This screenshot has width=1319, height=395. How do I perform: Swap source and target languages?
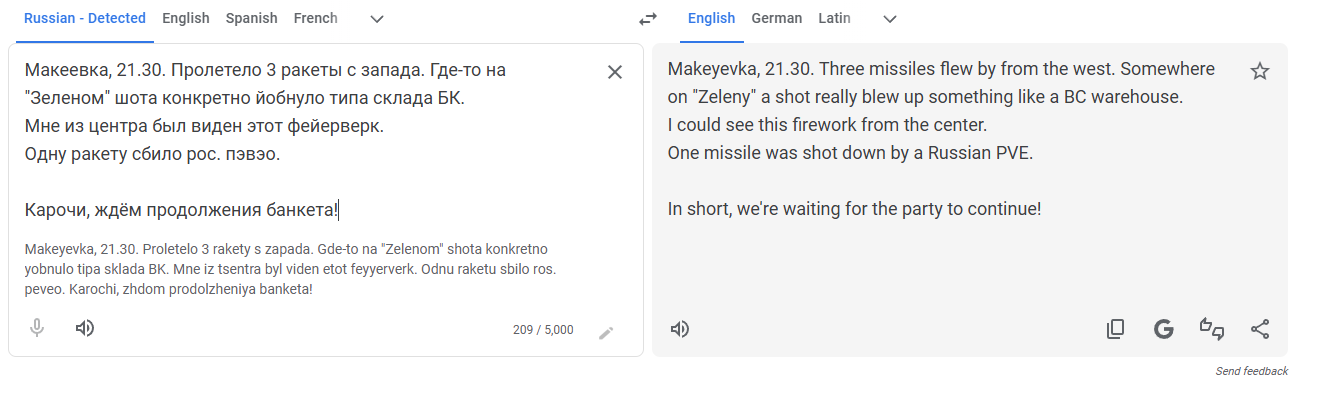coord(648,19)
